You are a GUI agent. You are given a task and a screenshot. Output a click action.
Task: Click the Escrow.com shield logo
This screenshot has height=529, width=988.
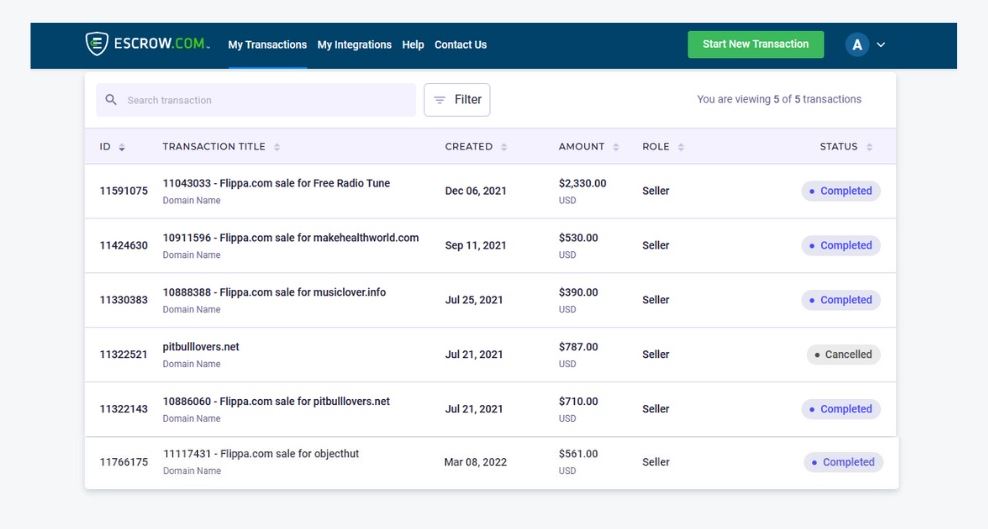click(97, 44)
